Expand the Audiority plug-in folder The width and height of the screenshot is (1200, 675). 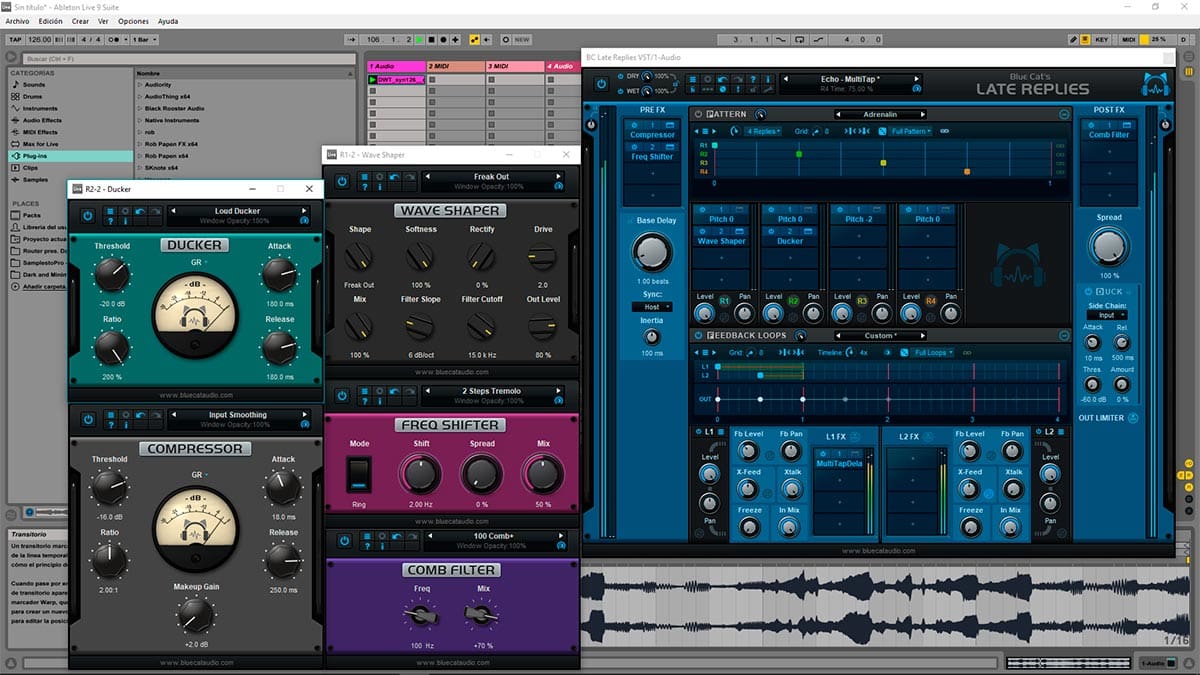[138, 86]
